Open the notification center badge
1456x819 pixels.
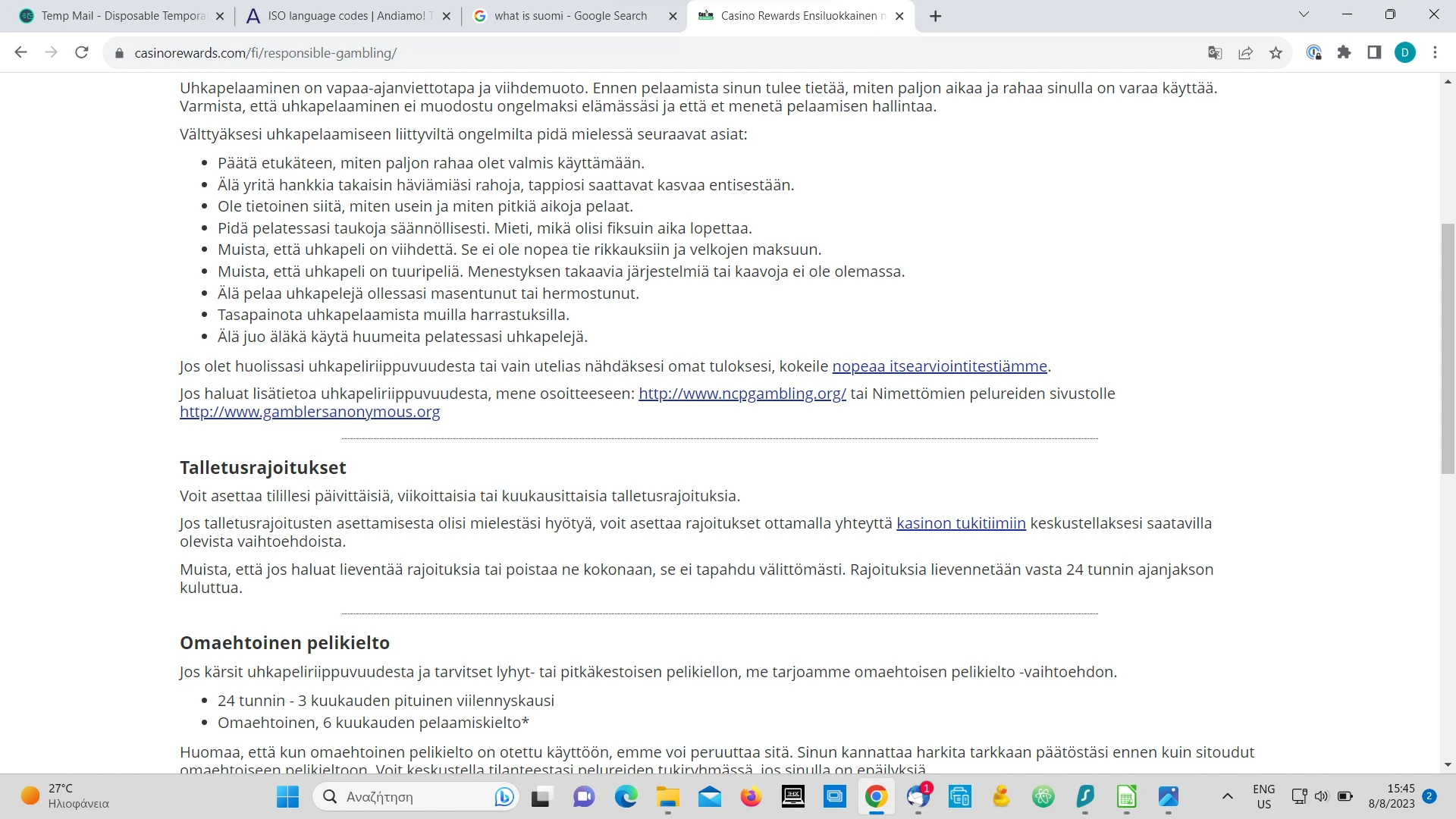click(1429, 795)
